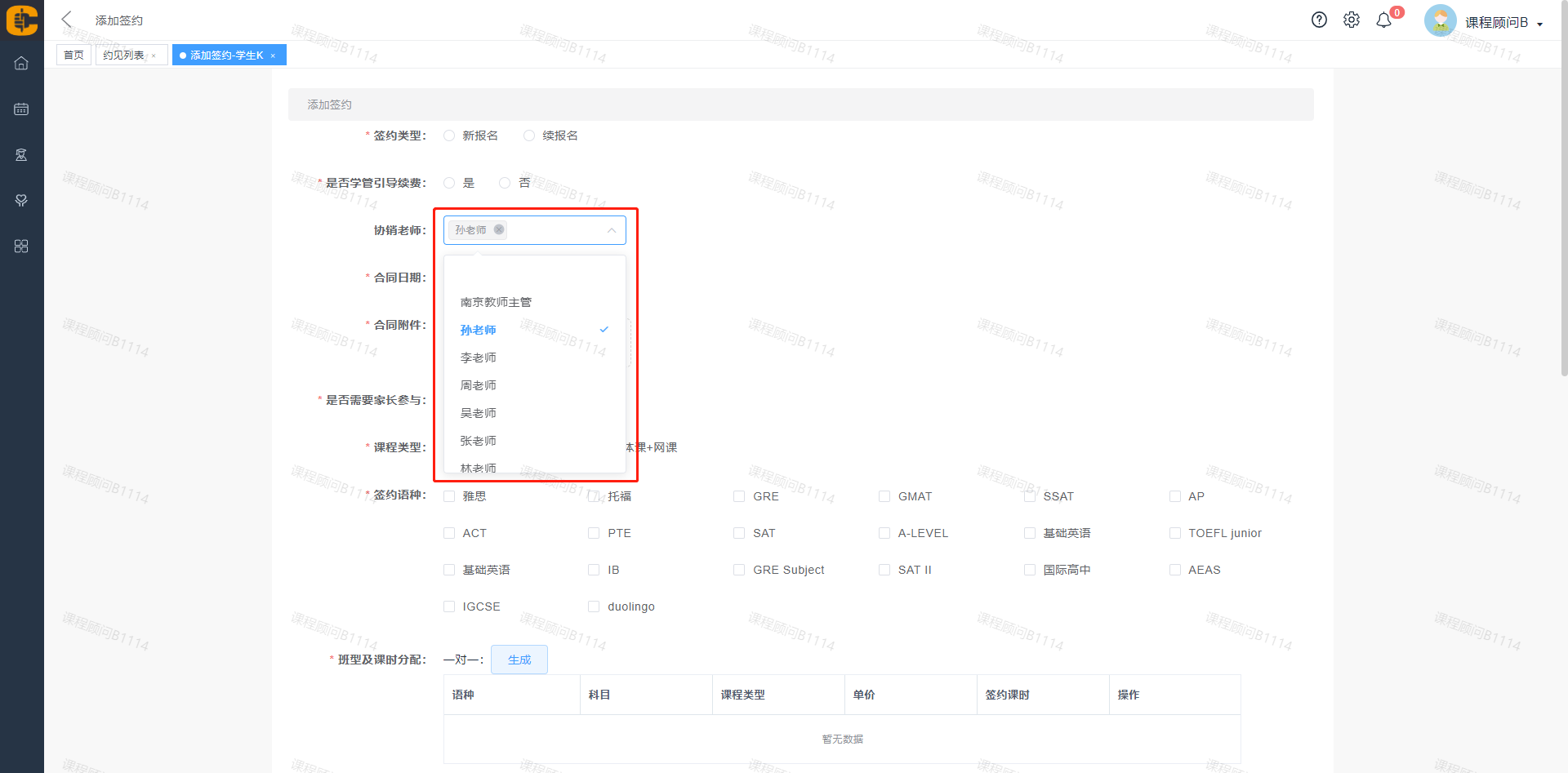Click the 生成 button
Viewport: 1568px width, 773px height.
(x=519, y=660)
